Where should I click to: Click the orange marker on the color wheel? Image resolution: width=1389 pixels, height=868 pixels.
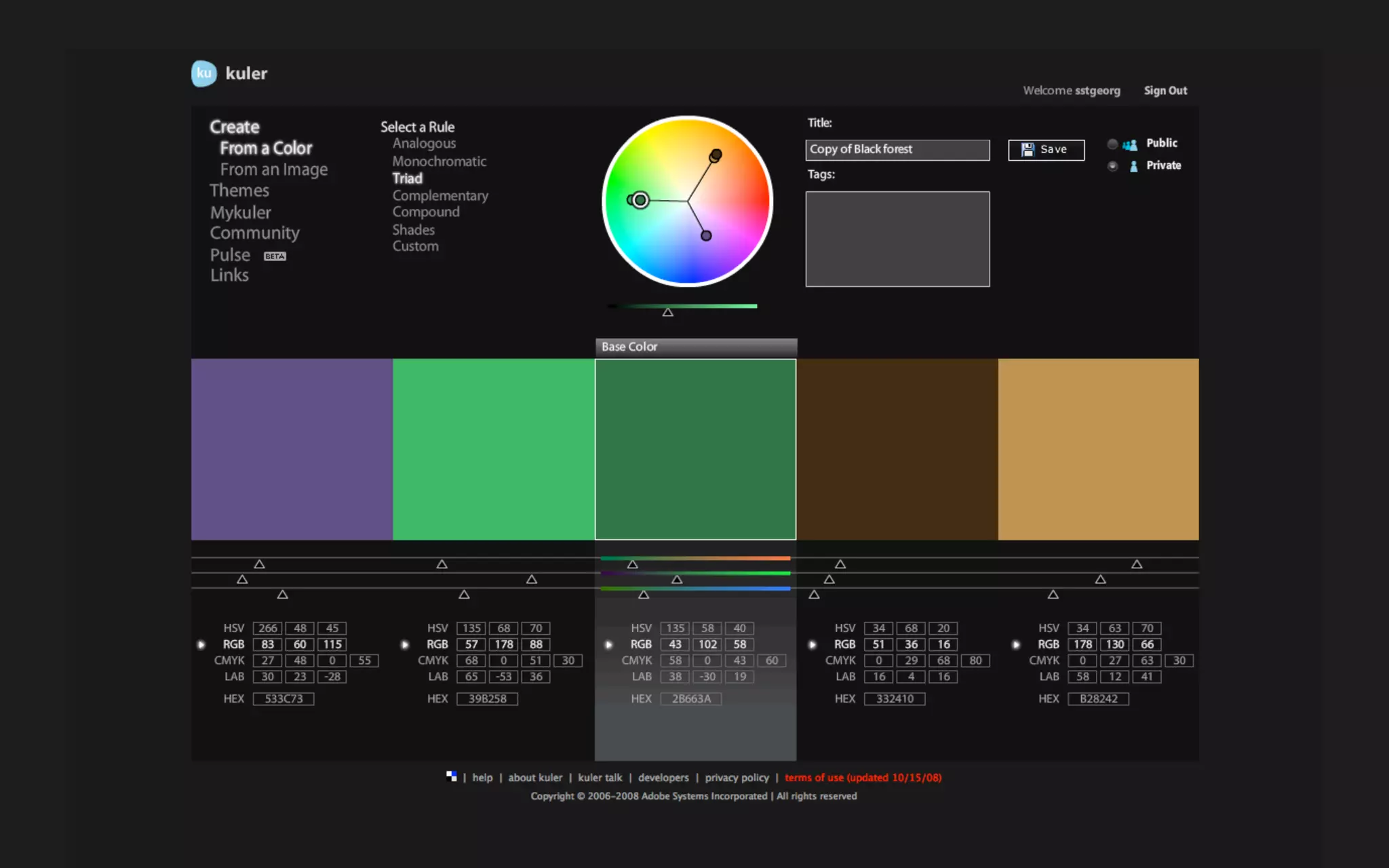coord(716,155)
